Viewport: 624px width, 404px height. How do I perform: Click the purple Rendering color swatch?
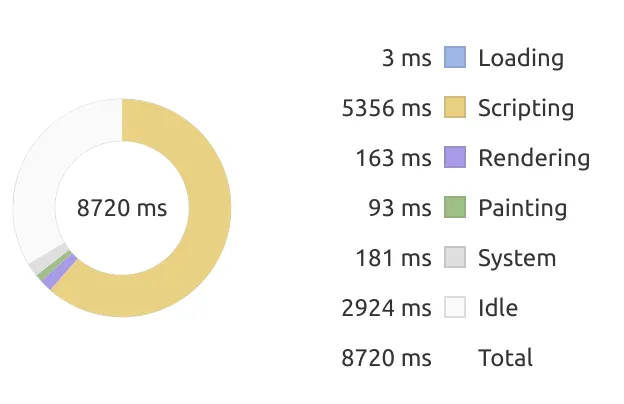(455, 158)
